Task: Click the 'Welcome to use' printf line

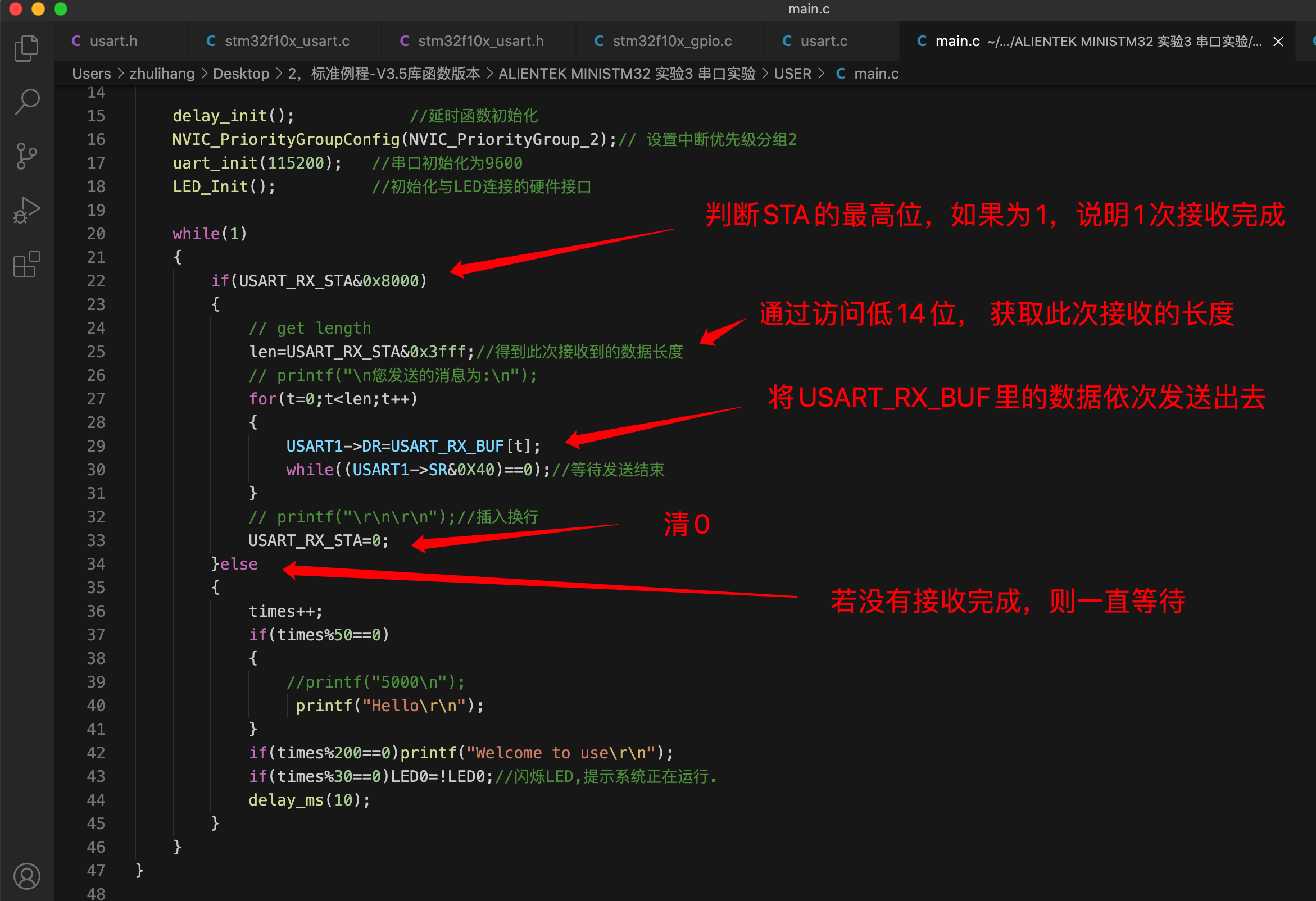Action: click(x=461, y=753)
